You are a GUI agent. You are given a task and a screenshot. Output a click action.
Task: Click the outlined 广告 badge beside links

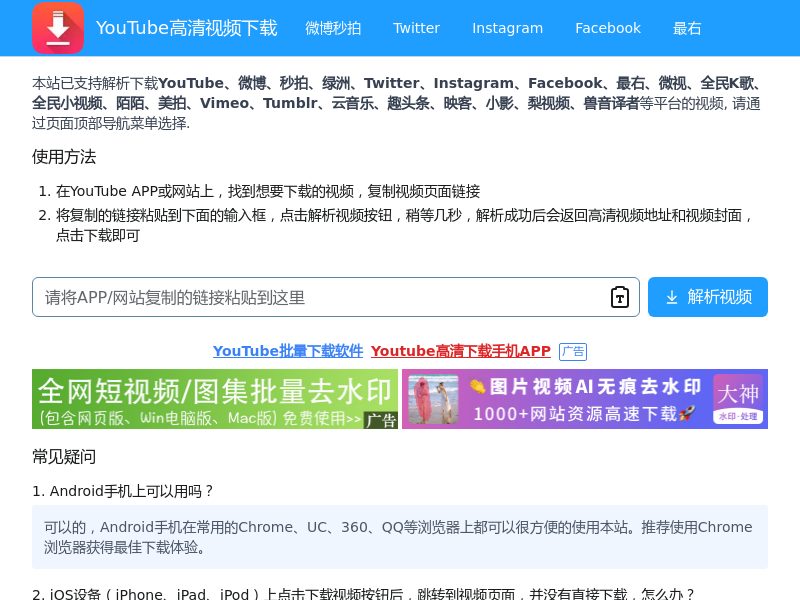coord(573,352)
